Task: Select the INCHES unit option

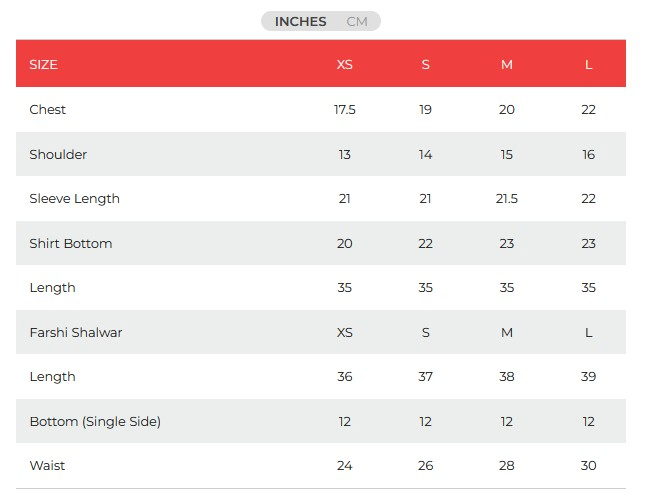Action: (x=300, y=21)
